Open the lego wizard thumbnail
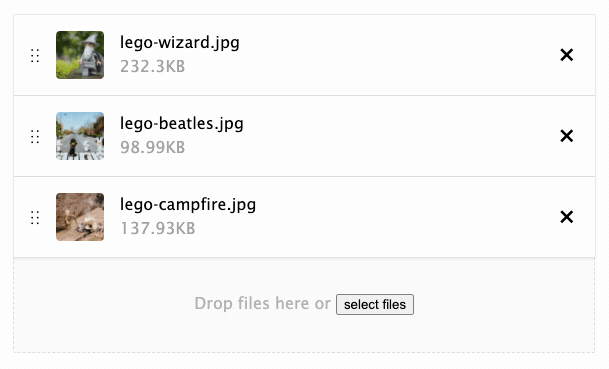The height and width of the screenshot is (369, 609). (80, 55)
